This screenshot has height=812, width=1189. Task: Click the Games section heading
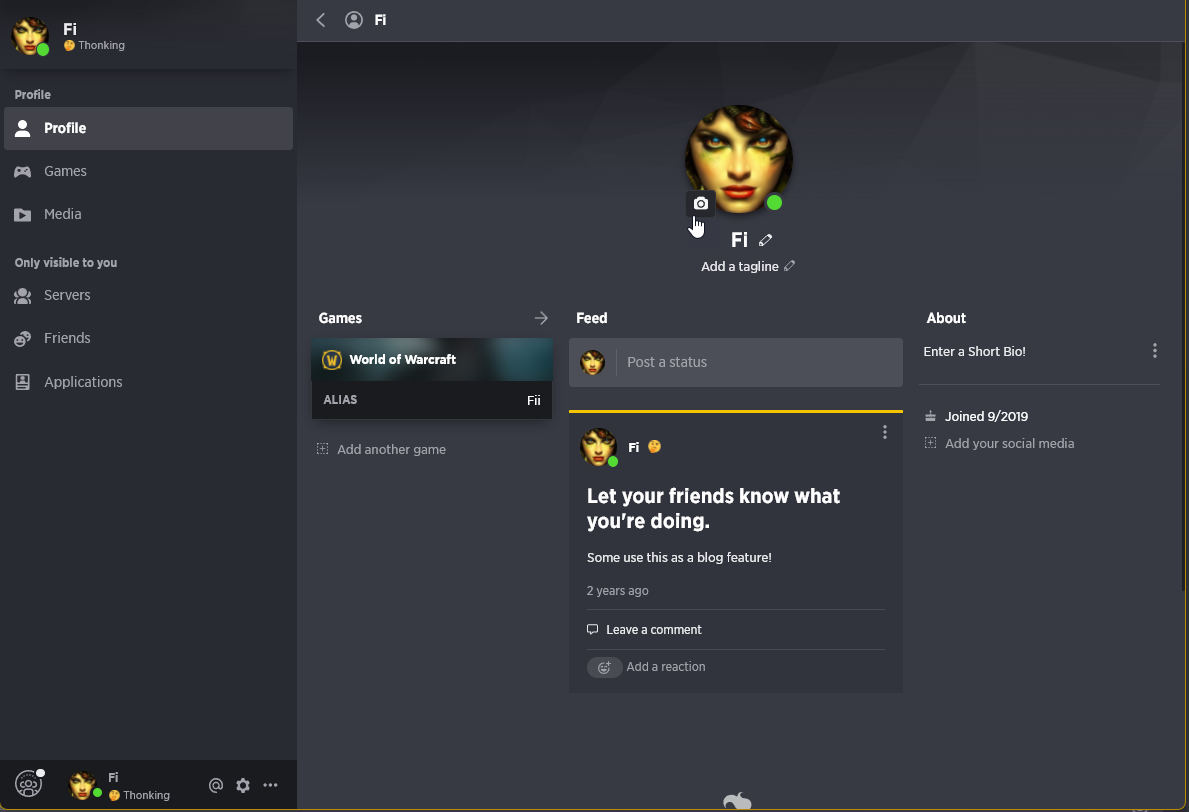340,318
